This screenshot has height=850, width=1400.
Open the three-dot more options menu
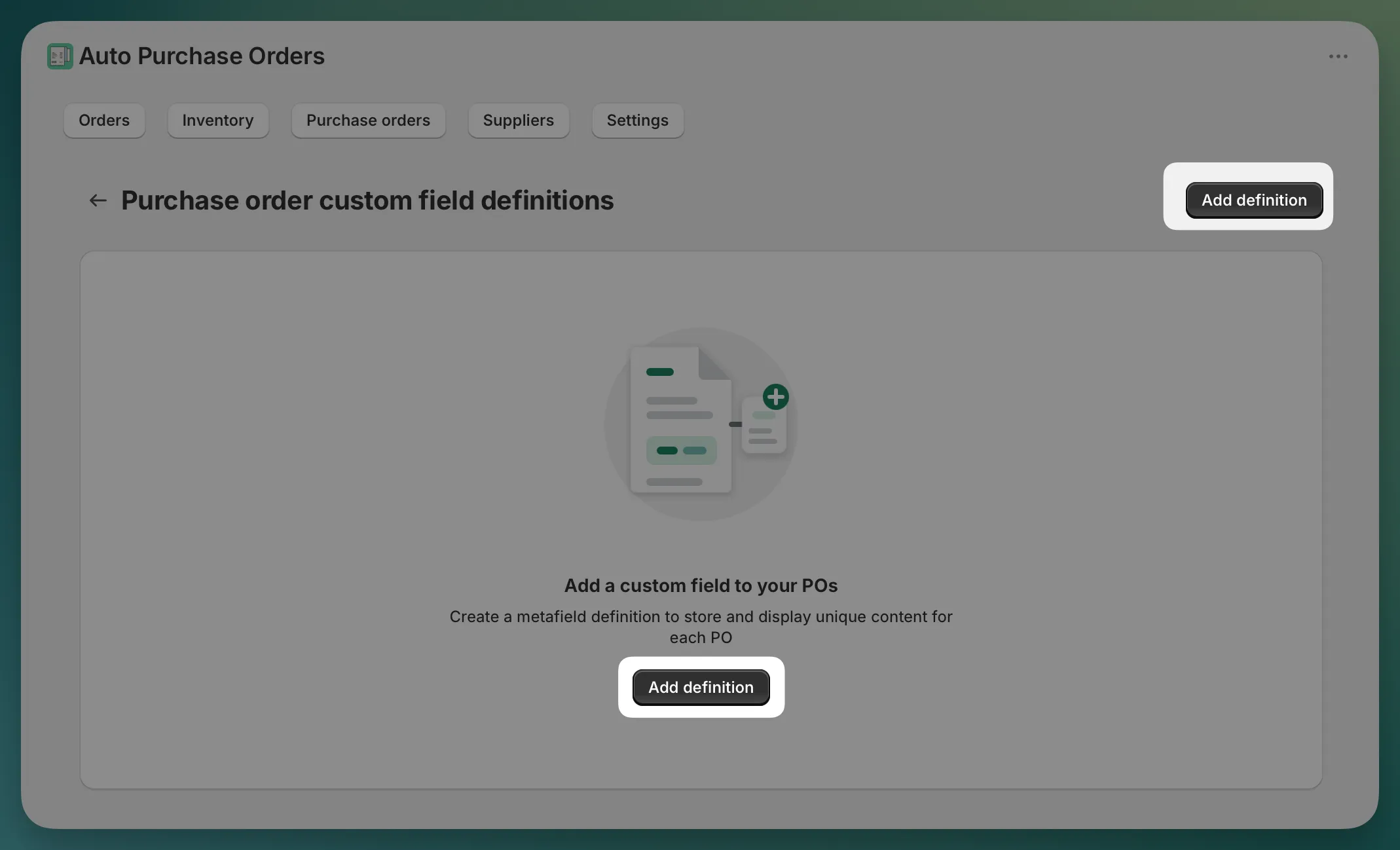(1338, 56)
